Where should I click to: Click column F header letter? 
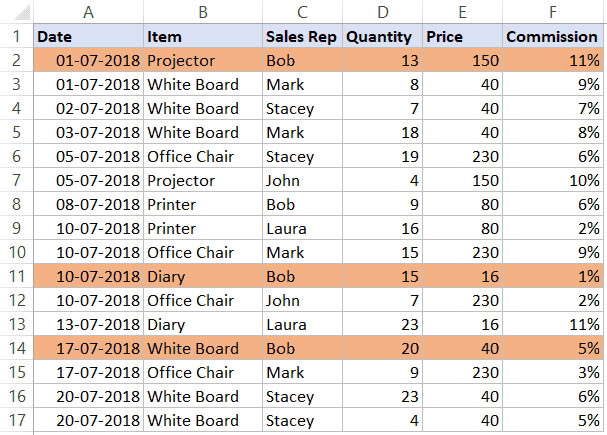pyautogui.click(x=552, y=12)
